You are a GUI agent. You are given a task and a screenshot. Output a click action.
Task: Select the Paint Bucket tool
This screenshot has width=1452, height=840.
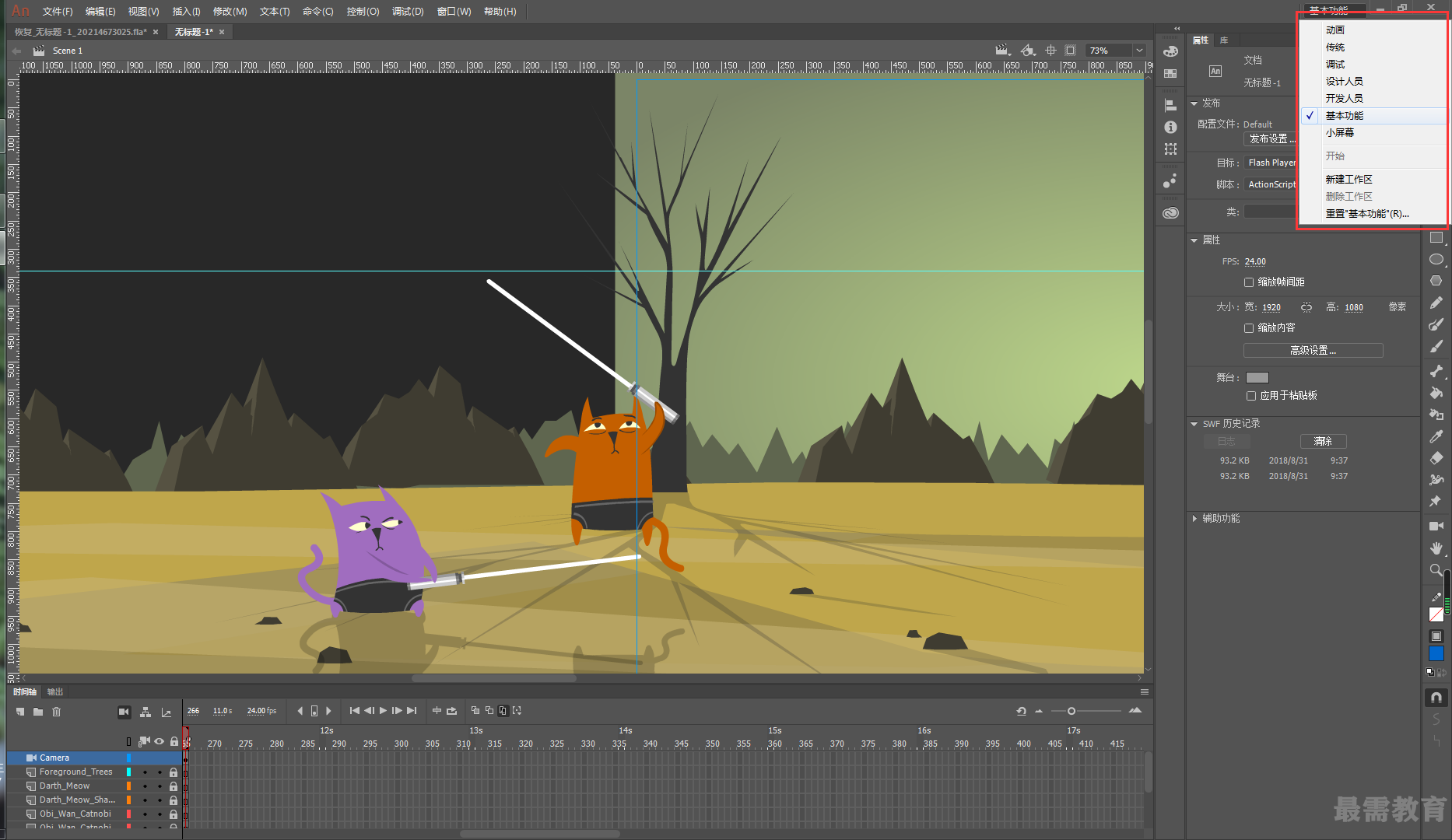click(x=1436, y=393)
